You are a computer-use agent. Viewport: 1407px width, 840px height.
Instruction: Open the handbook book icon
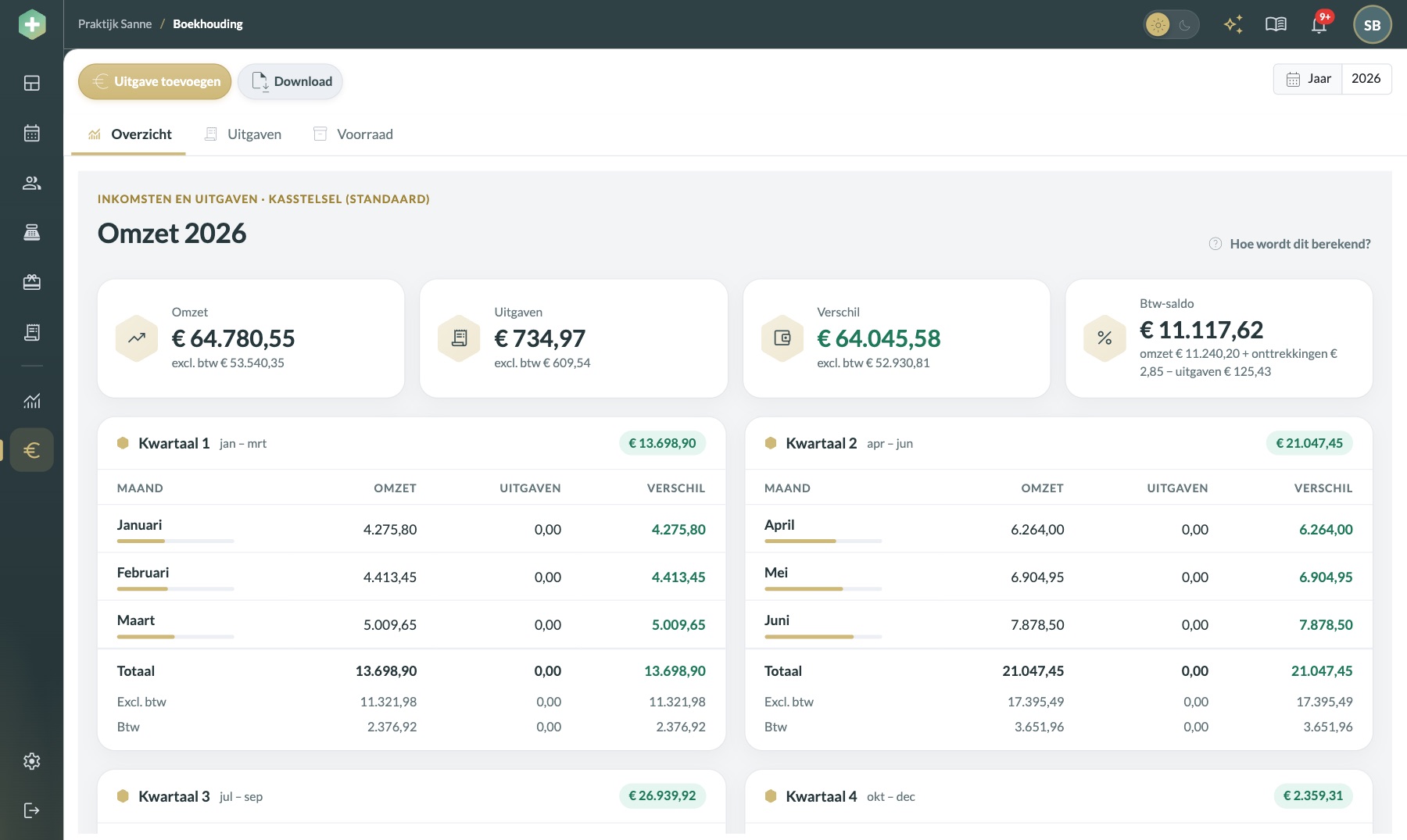click(x=1276, y=24)
